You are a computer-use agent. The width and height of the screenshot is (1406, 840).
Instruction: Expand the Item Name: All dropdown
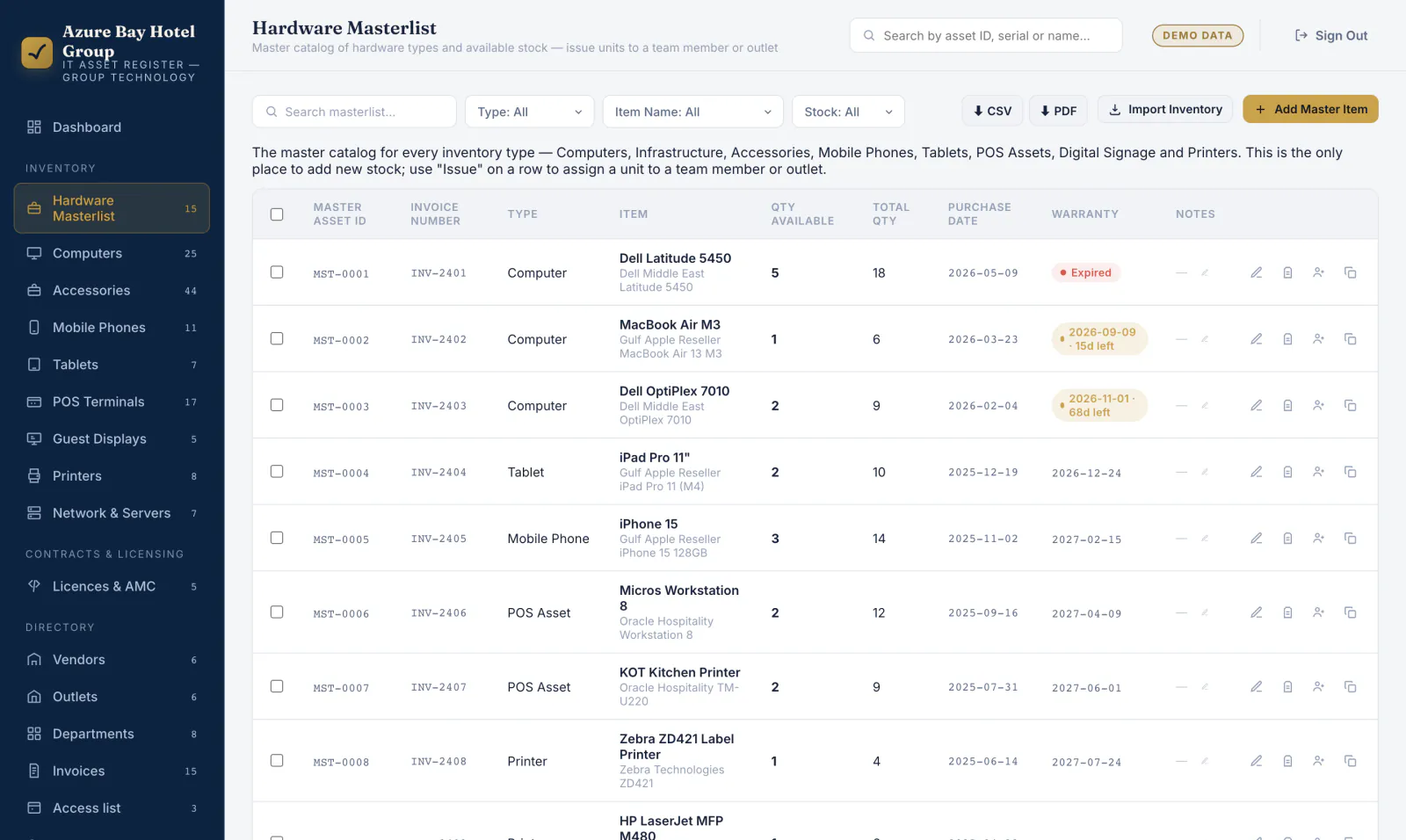coord(692,112)
